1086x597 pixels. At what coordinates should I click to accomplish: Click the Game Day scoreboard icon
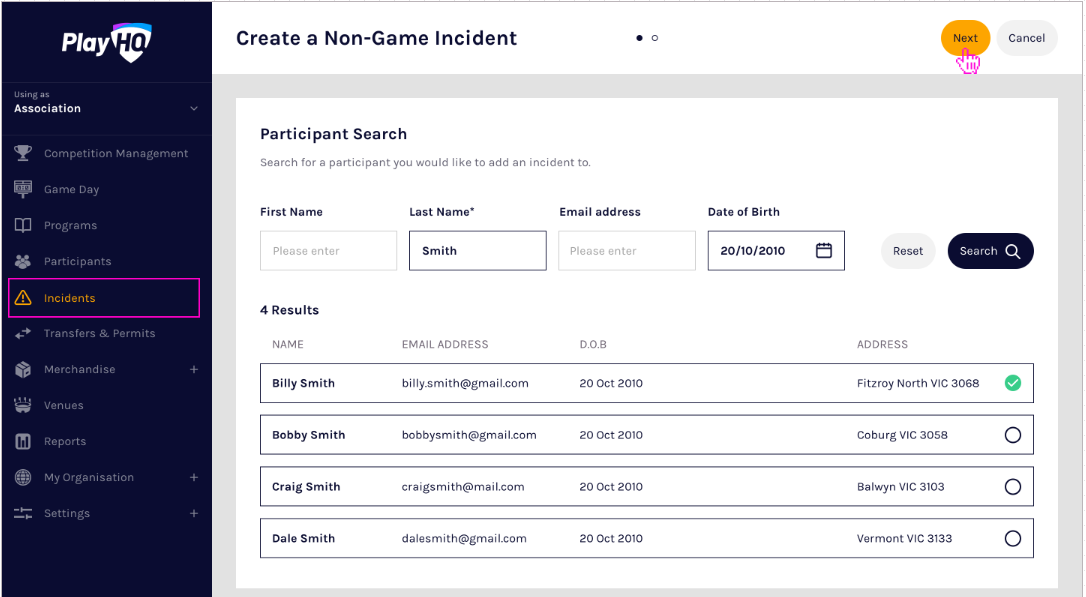[x=23, y=189]
